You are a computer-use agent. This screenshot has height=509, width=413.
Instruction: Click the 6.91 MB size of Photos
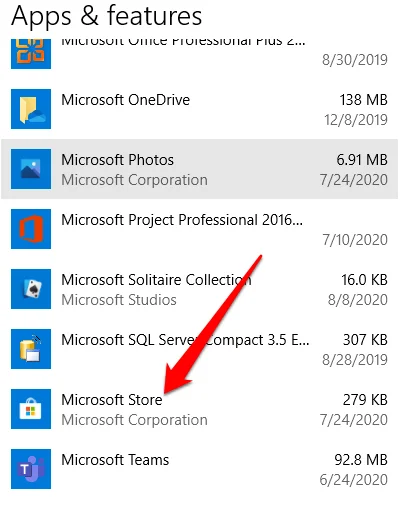(x=362, y=160)
